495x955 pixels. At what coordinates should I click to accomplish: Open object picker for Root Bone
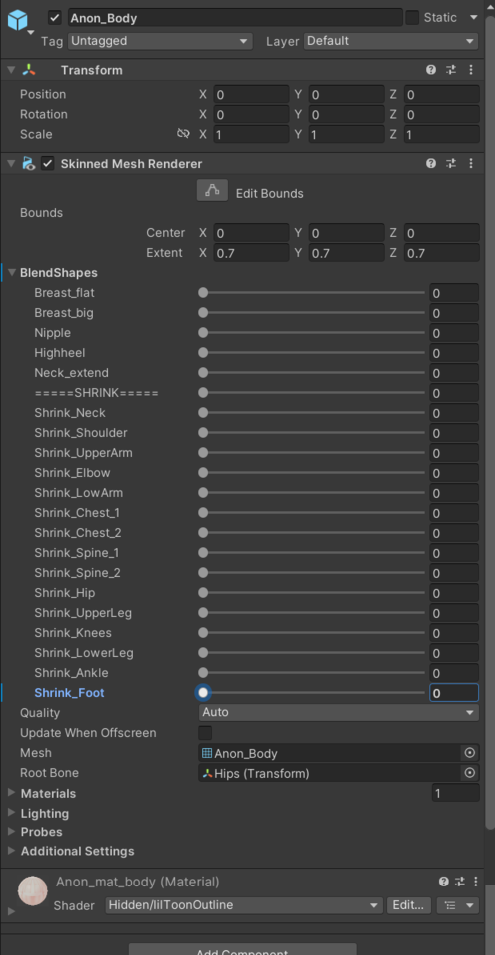click(469, 773)
